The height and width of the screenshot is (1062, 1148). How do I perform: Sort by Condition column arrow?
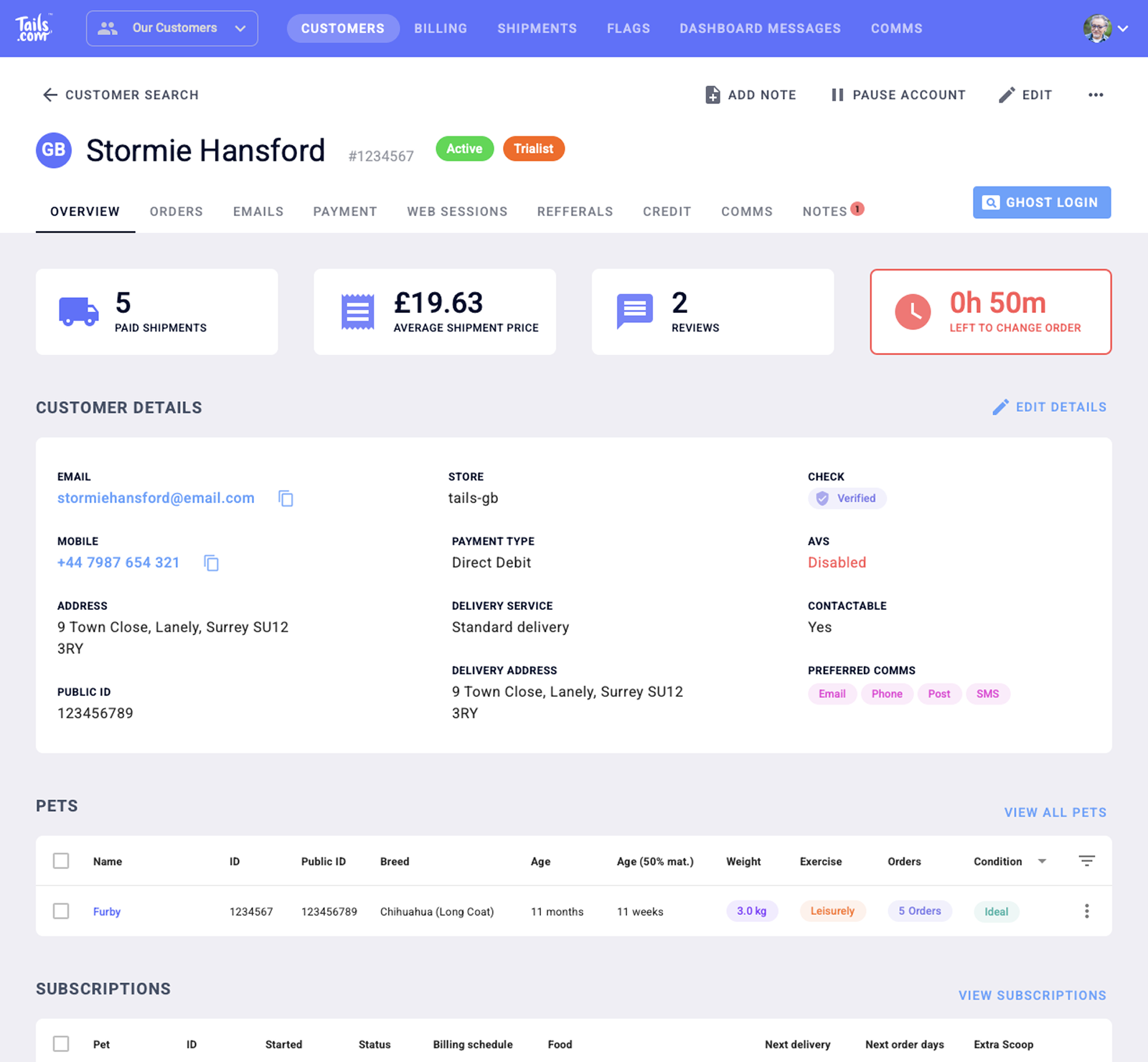[x=1042, y=861]
